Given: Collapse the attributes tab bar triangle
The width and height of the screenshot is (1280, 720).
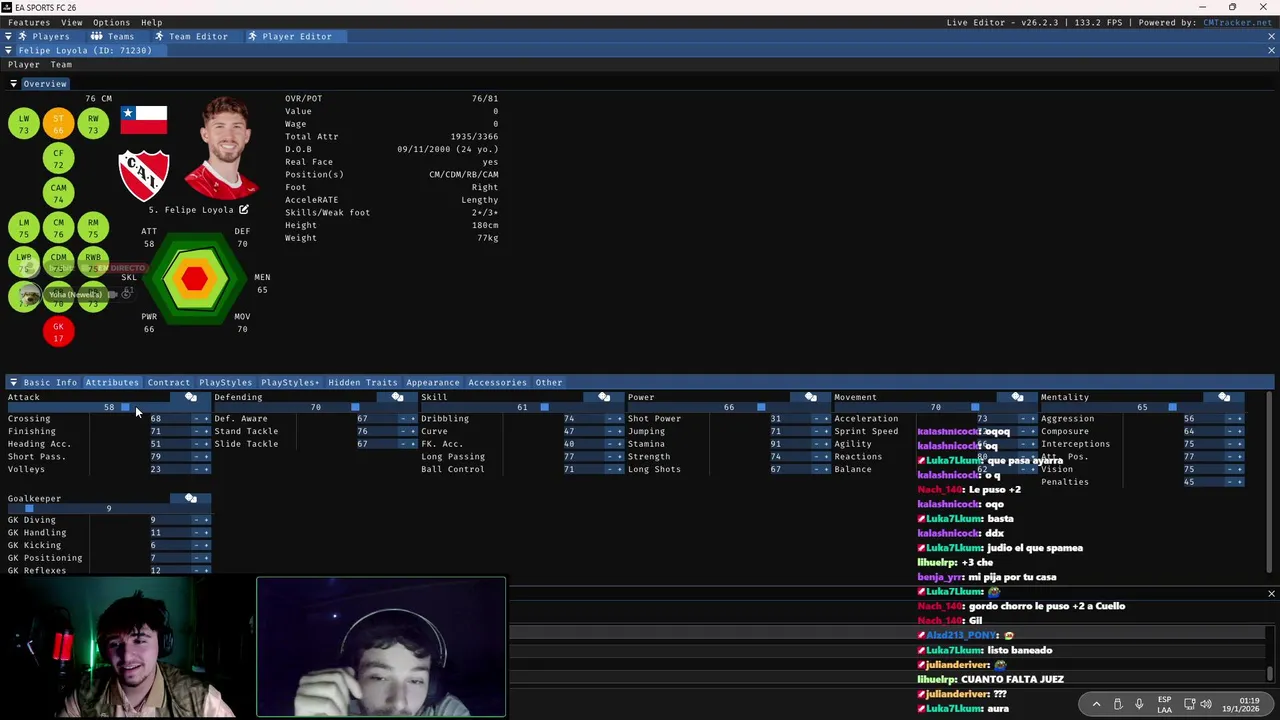Looking at the screenshot, I should (13, 382).
